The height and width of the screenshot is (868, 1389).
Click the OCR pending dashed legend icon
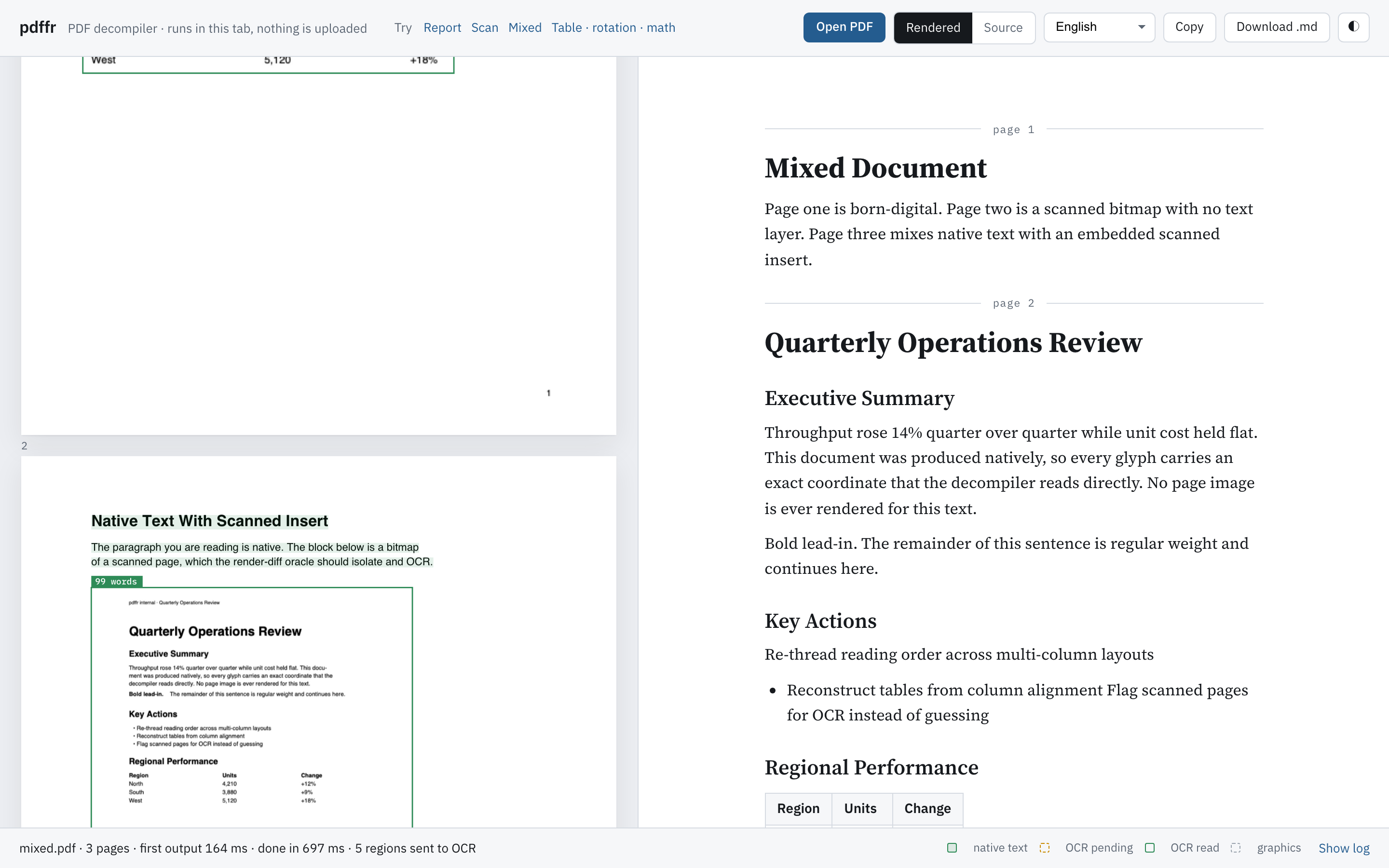1044,848
